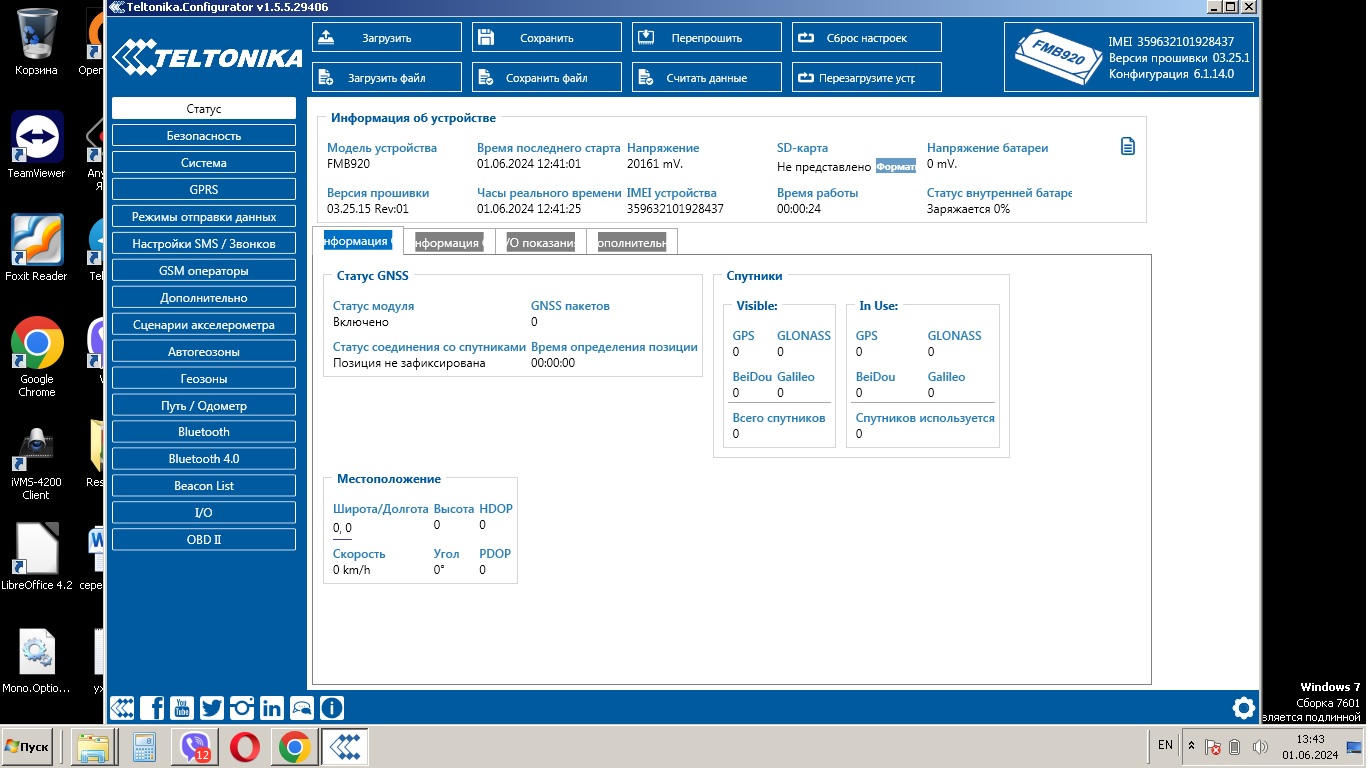Open the LinkedIn icon in the footer
The height and width of the screenshot is (768, 1370).
tap(272, 708)
